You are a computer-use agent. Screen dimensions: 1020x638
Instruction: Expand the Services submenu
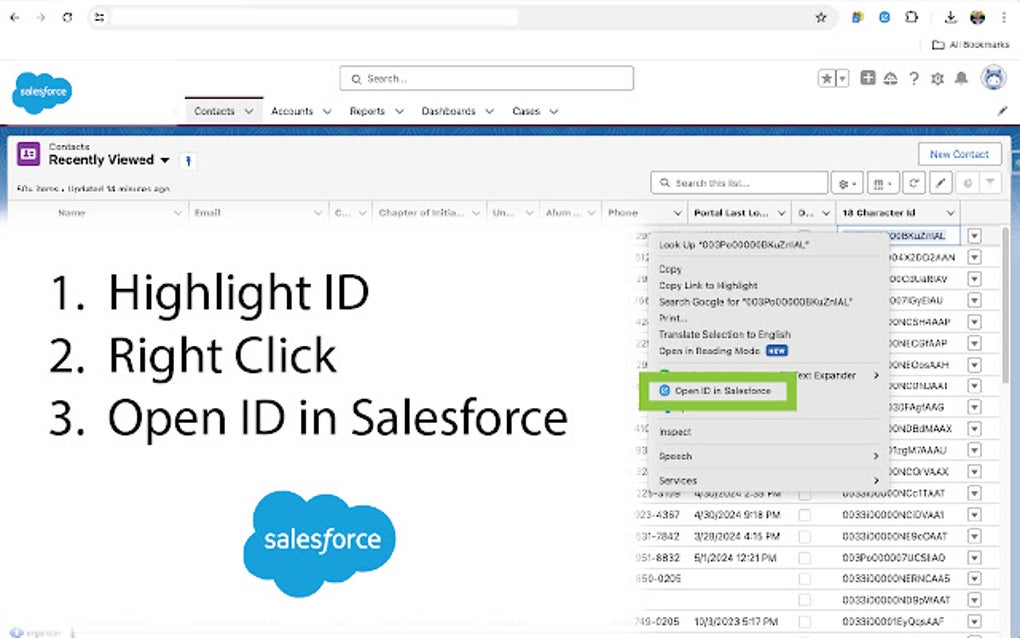pyautogui.click(x=769, y=481)
